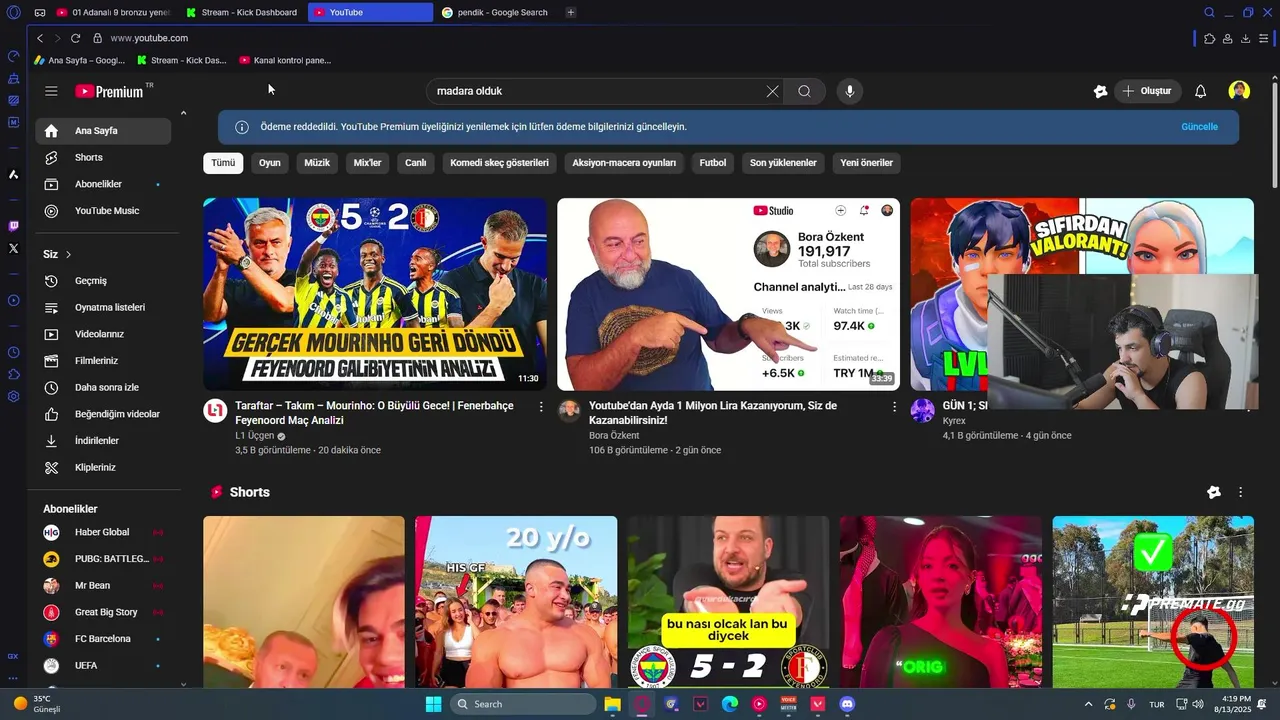Select the Müzik filter chip
The width and height of the screenshot is (1280, 720).
317,163
